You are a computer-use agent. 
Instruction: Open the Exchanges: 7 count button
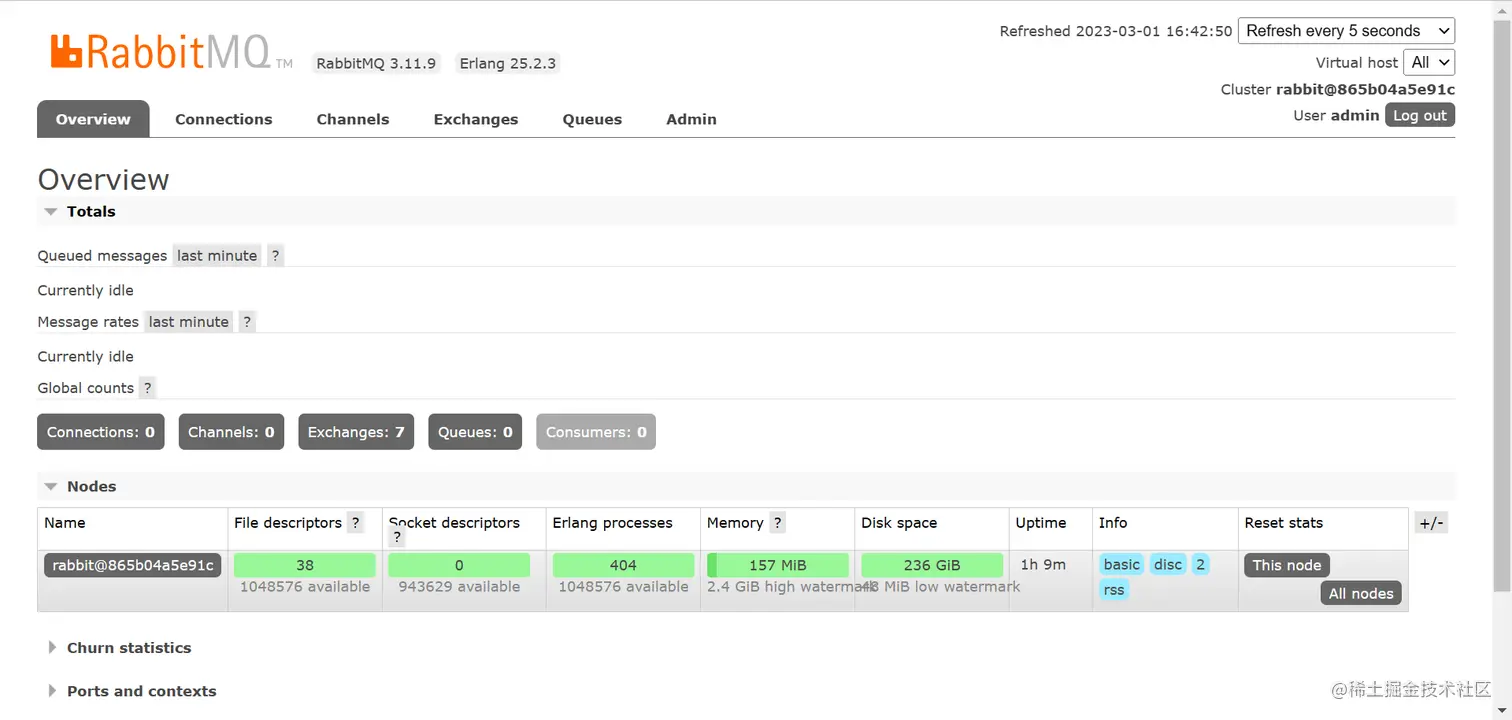[x=356, y=432]
